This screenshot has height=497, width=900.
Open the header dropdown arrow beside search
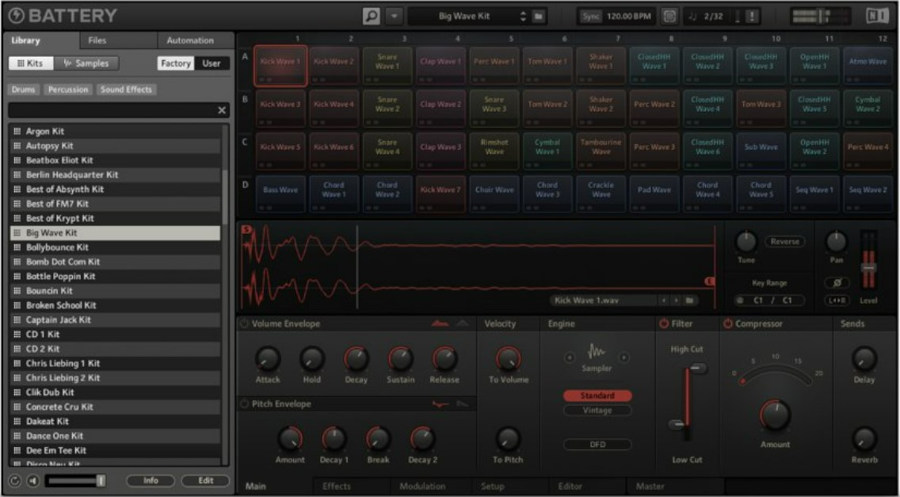point(393,16)
